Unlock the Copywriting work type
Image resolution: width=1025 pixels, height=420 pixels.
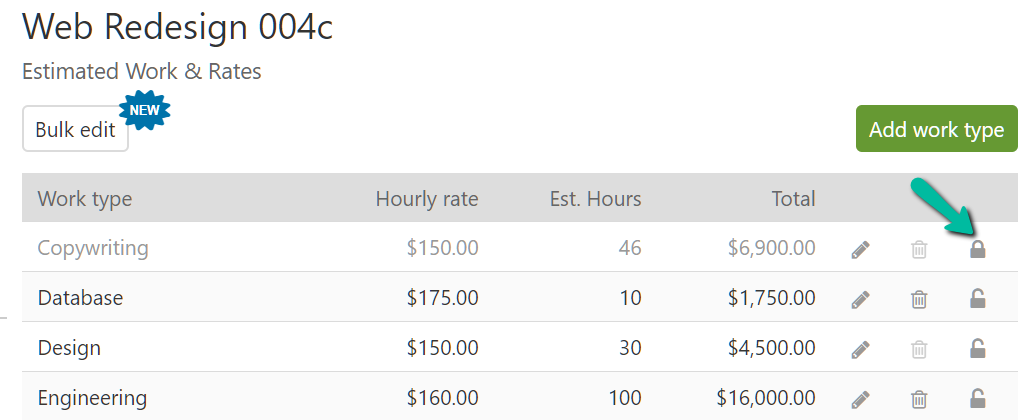coord(978,249)
